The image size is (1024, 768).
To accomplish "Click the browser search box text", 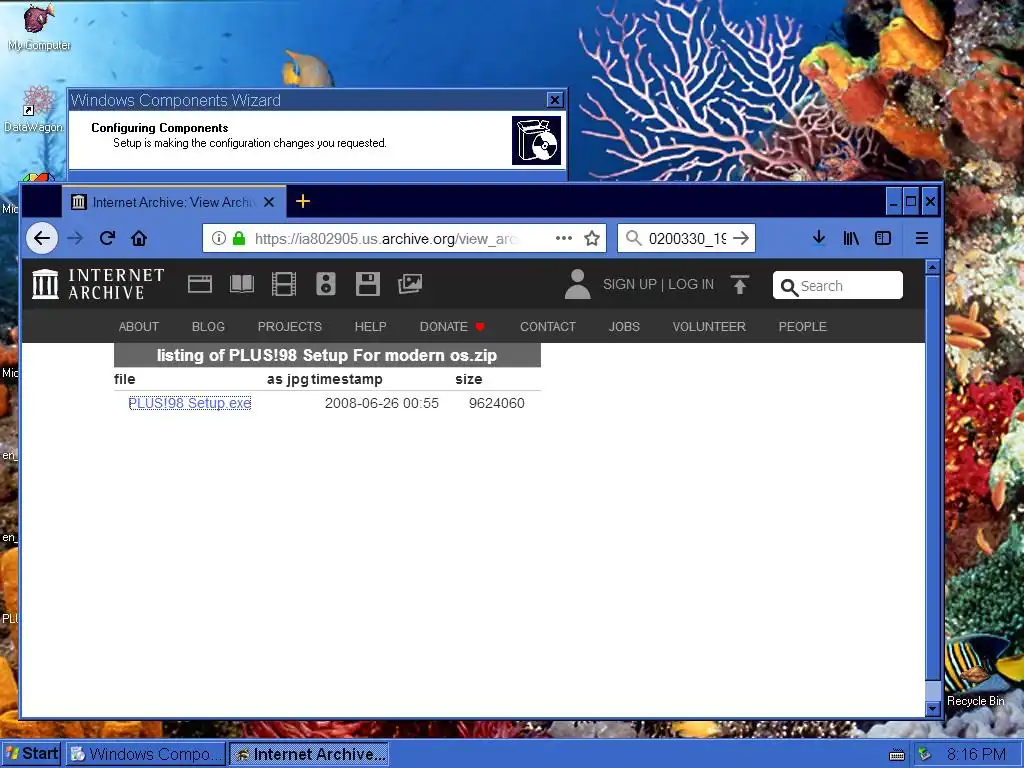I will click(x=687, y=238).
